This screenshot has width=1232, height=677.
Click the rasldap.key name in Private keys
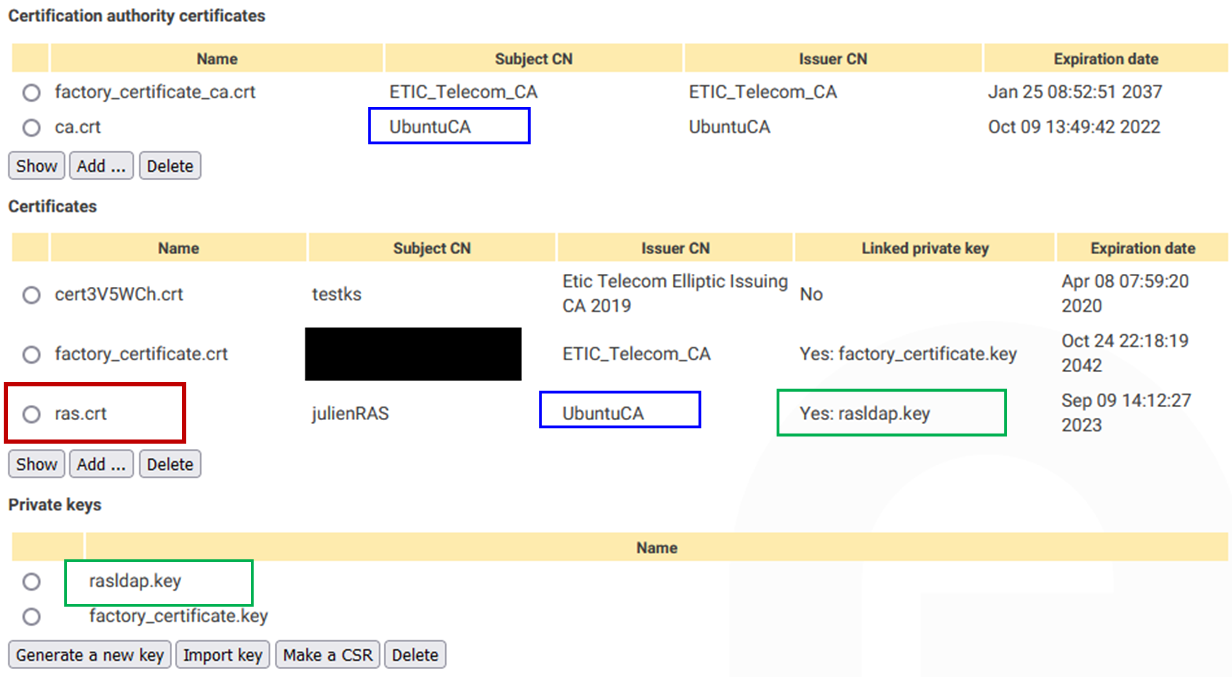pyautogui.click(x=135, y=581)
